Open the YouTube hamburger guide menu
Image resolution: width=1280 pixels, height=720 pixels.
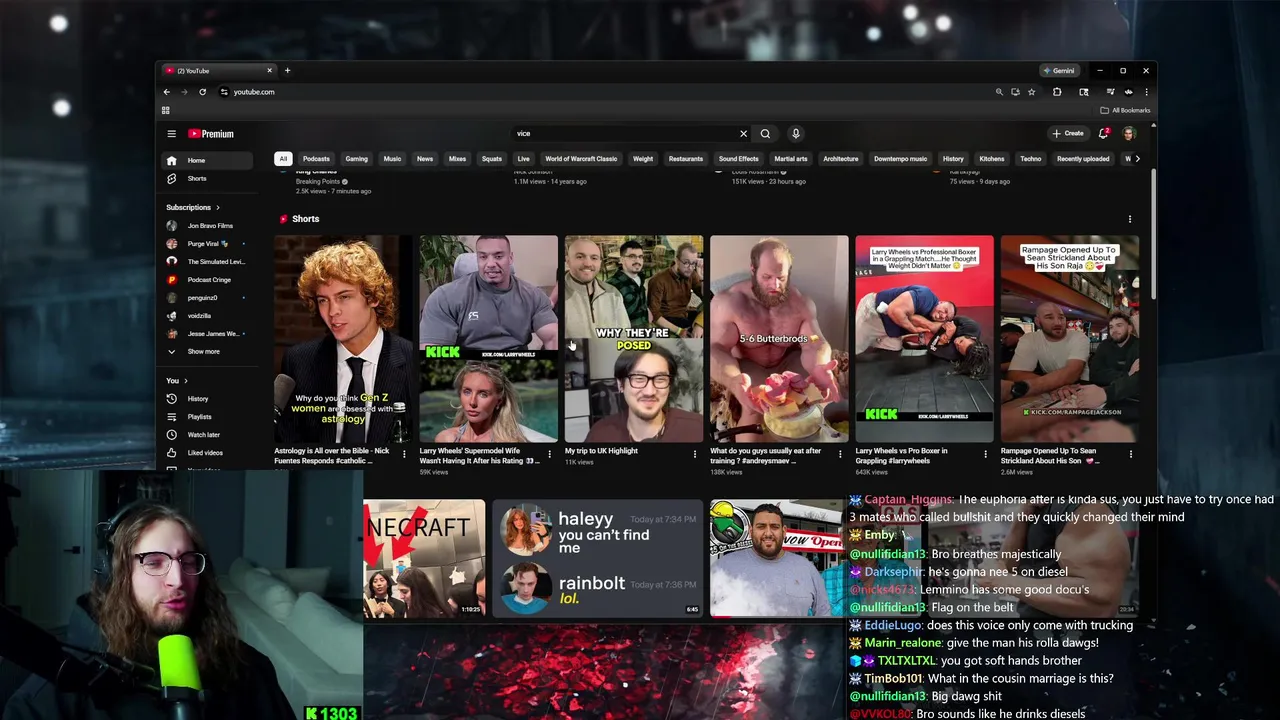point(171,133)
